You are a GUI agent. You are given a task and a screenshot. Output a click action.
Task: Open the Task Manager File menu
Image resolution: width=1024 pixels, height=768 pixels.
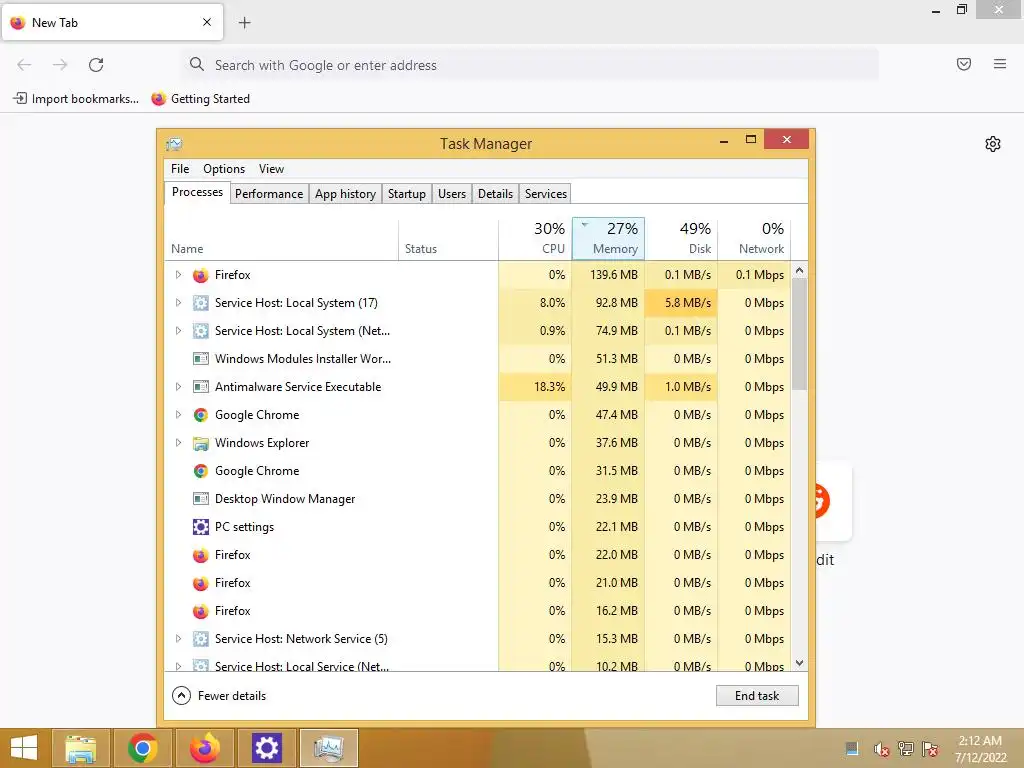tap(180, 169)
